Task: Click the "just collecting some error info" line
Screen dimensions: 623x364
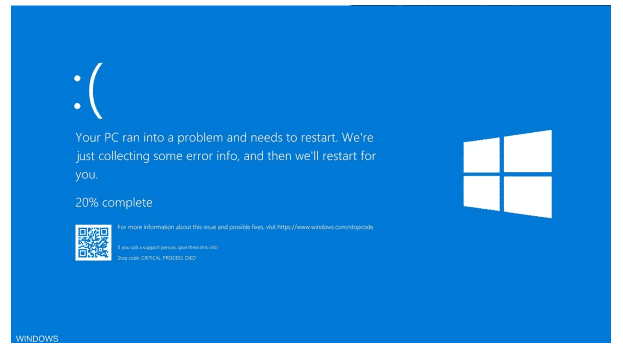Action: [226, 156]
